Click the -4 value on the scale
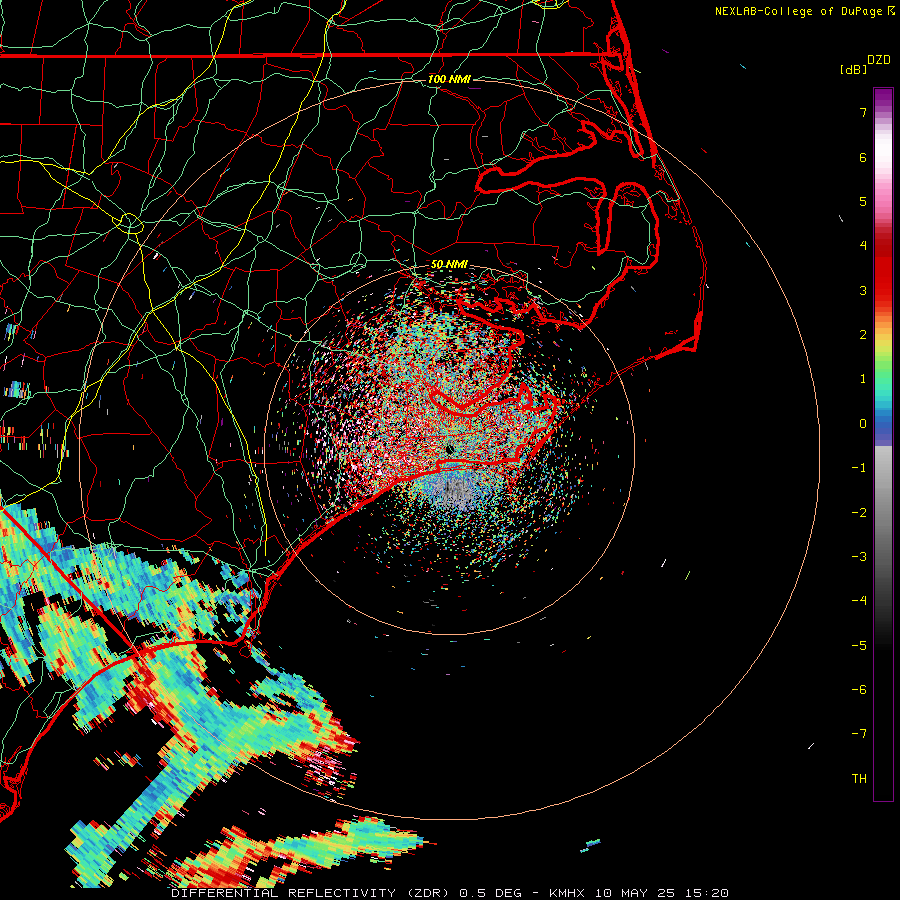Screen dimensions: 900x900 click(x=859, y=601)
